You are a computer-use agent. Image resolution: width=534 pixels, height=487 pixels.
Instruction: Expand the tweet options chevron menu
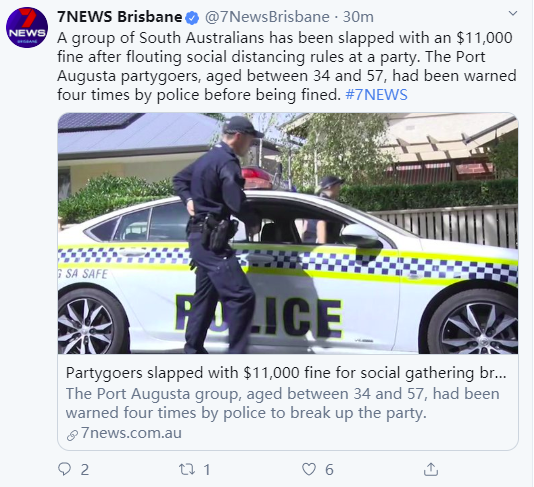coord(513,14)
